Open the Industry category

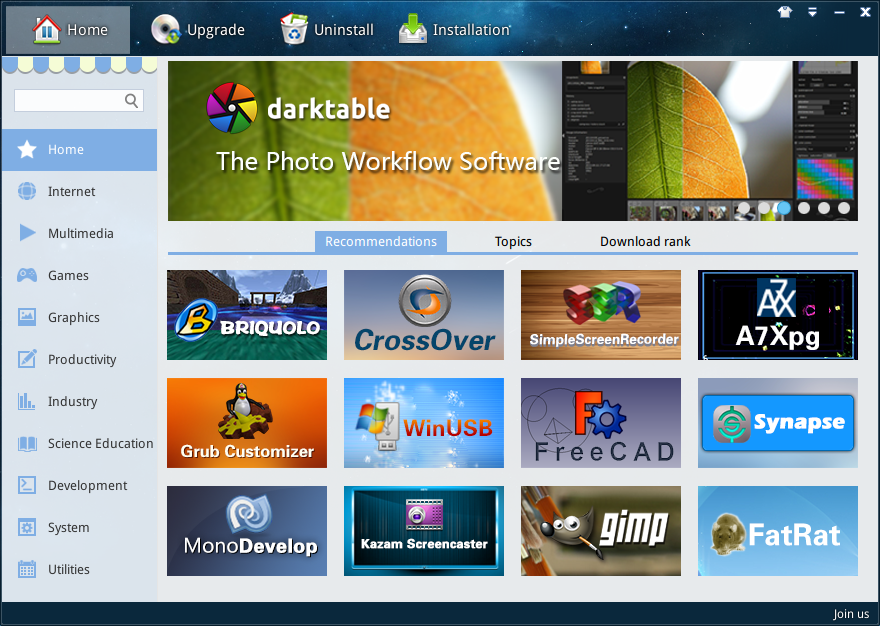(79, 402)
